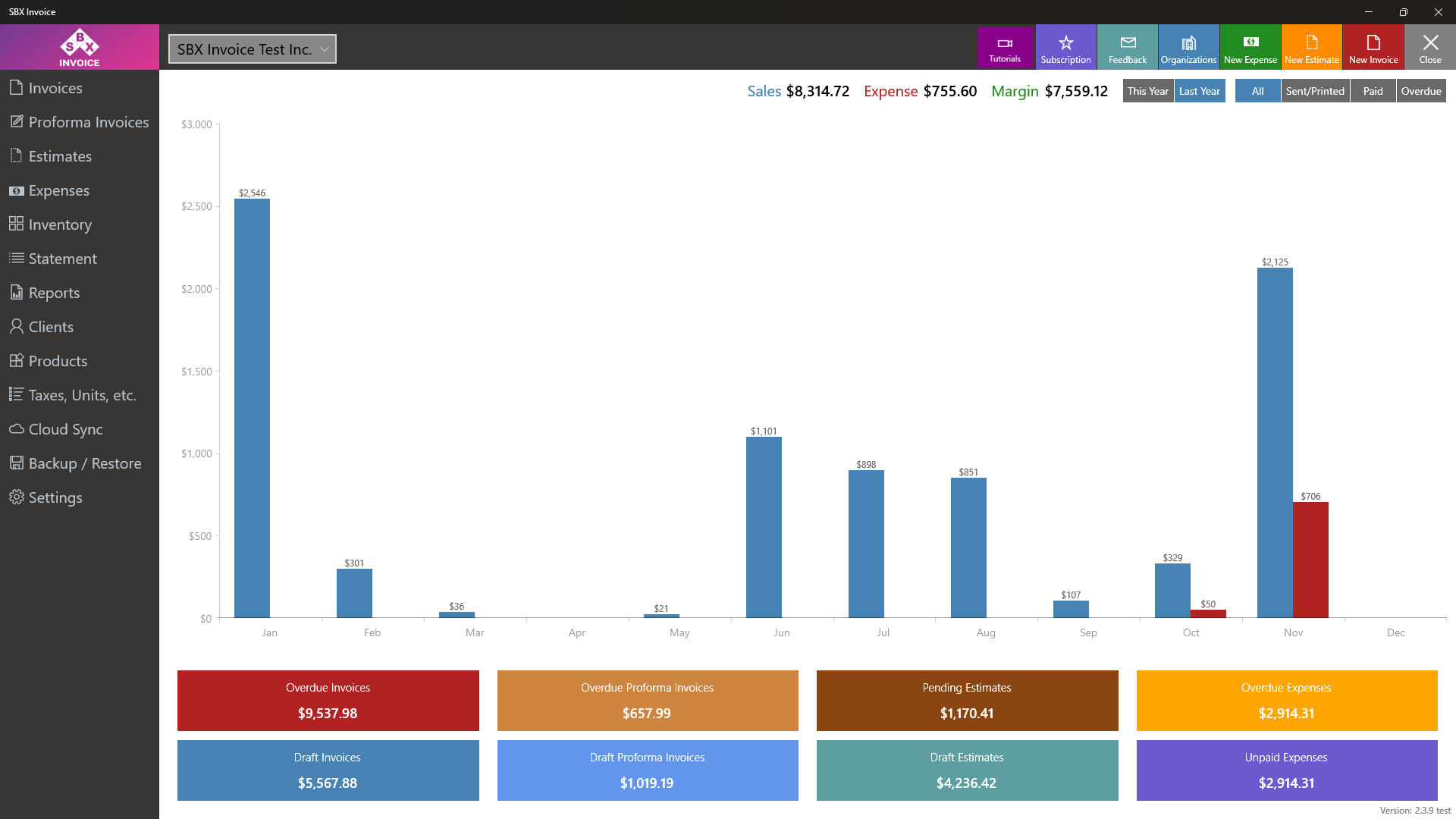Open the Reports panel
This screenshot has height=819, width=1456.
pos(53,293)
